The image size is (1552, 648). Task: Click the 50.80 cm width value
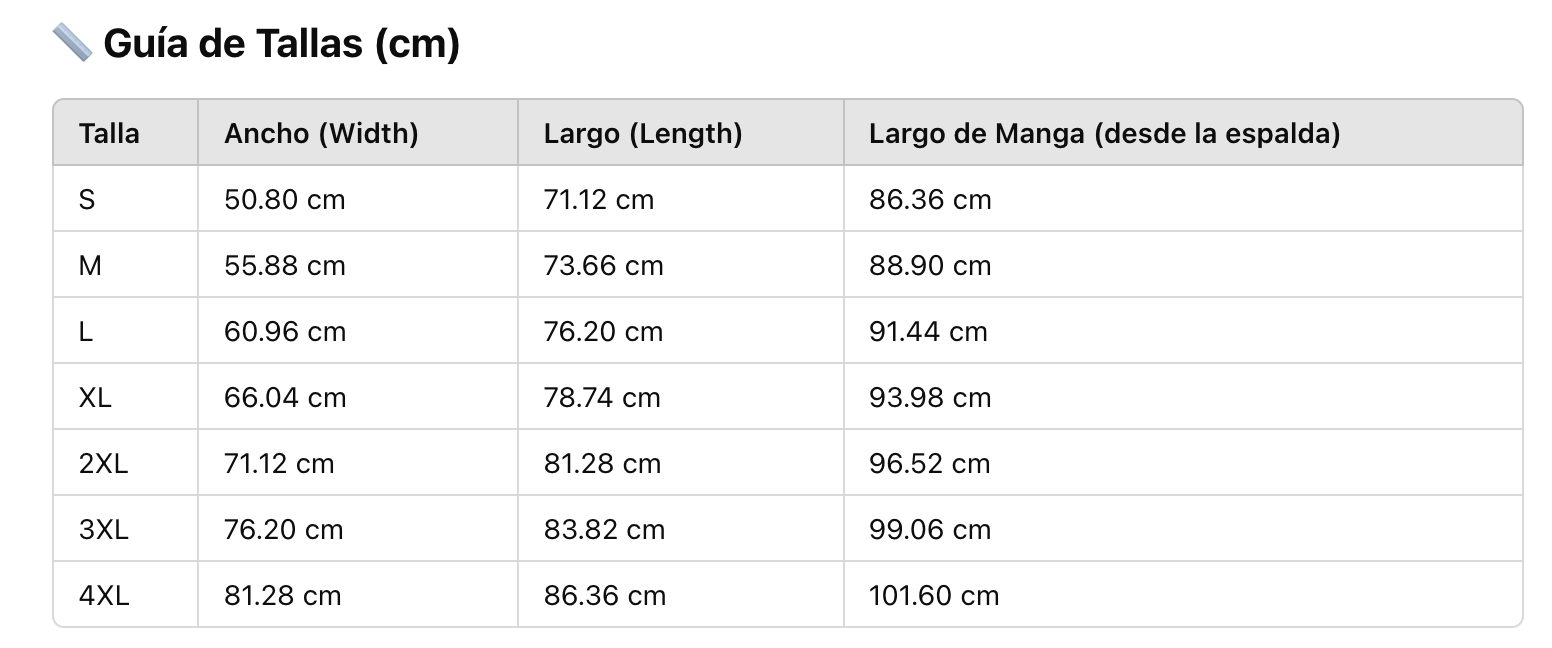tap(285, 200)
